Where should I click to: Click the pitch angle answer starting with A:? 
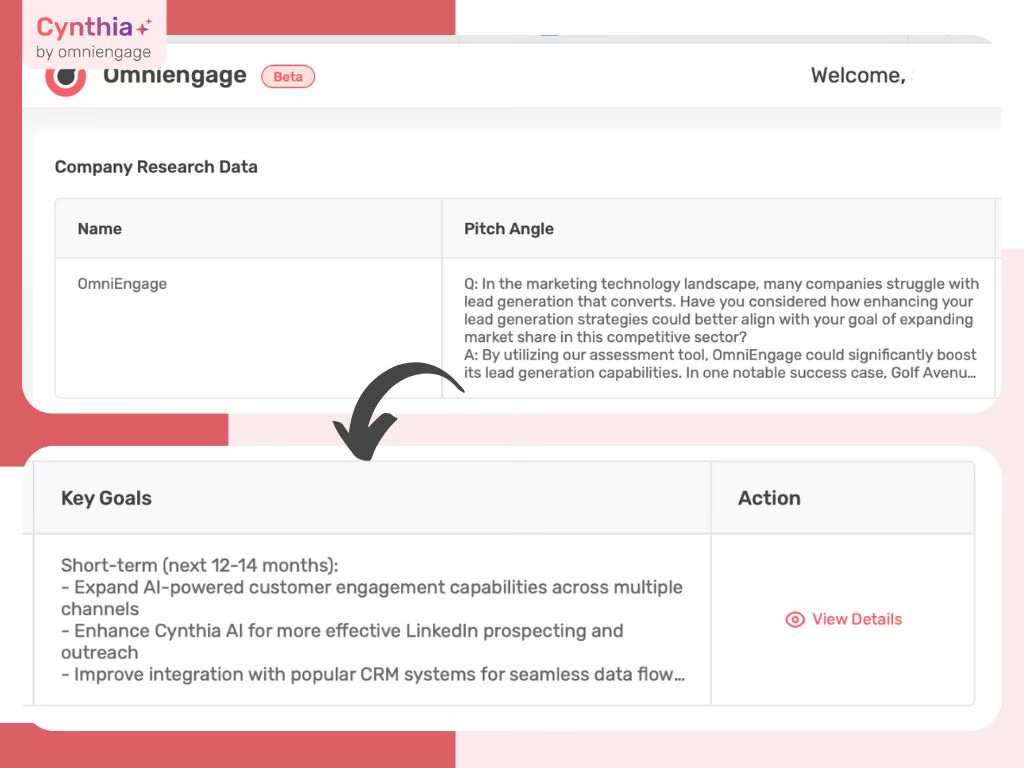[719, 364]
